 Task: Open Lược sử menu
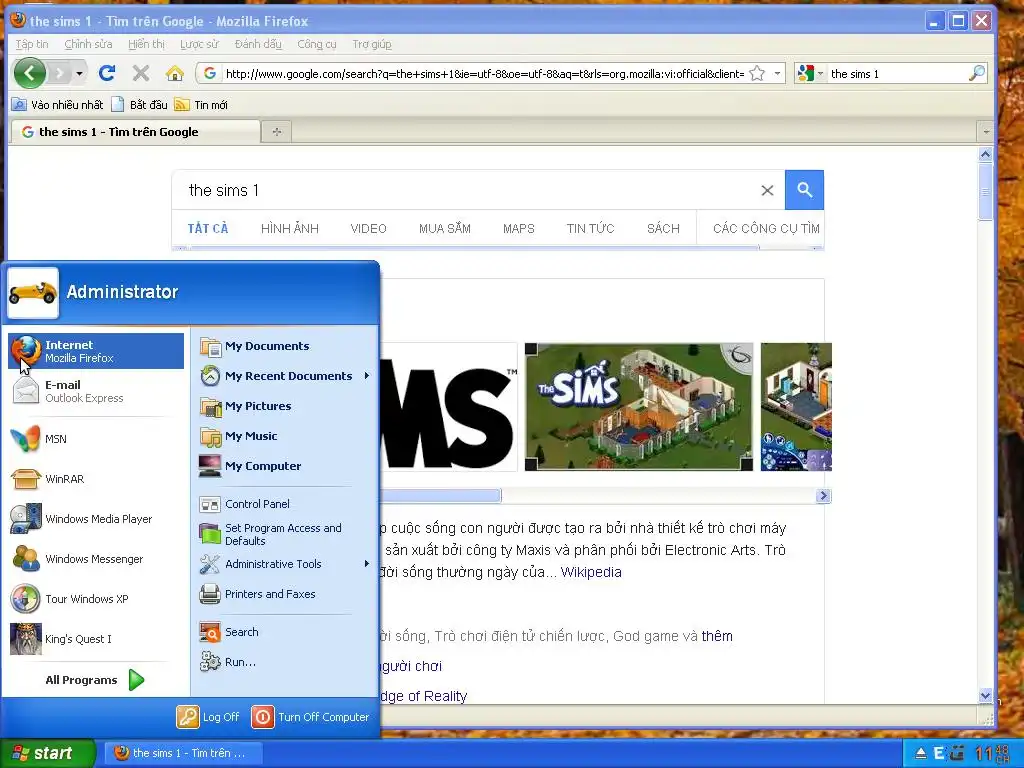point(199,44)
